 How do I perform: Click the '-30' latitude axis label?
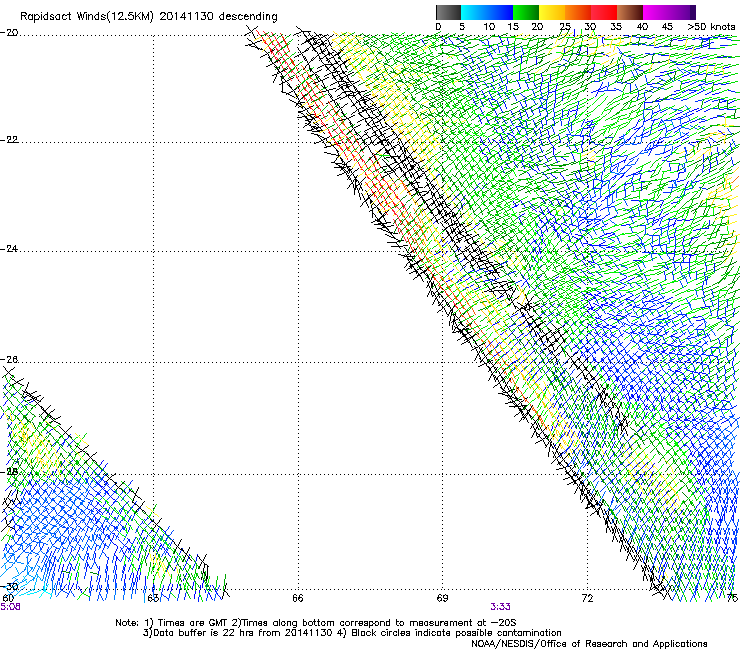[x=10, y=587]
